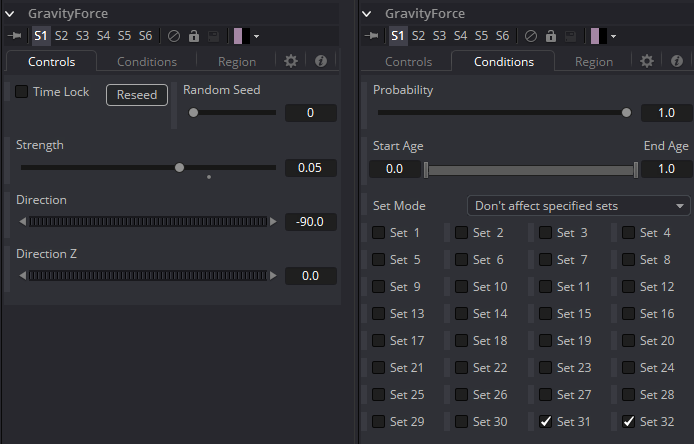Screen dimensions: 694x444
Task: Select version S4 in right panel
Action: (x=460, y=36)
